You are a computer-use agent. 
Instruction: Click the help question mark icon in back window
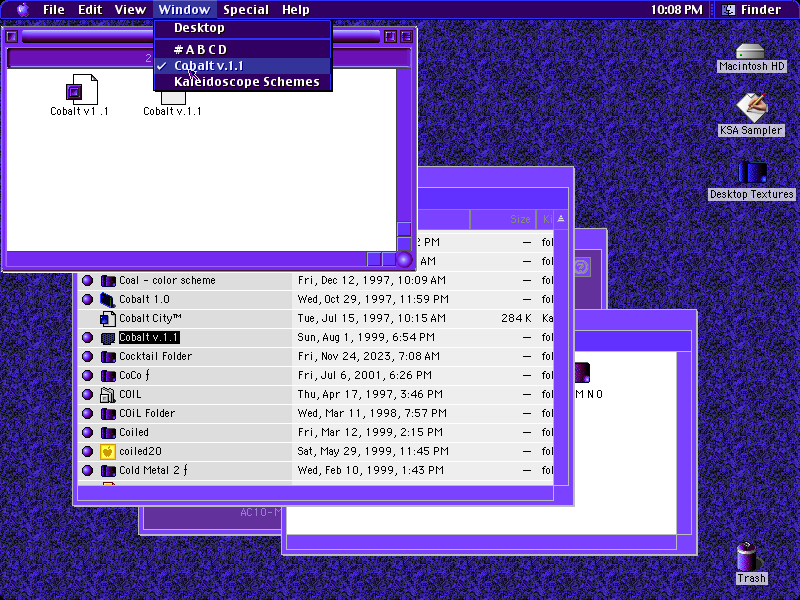pyautogui.click(x=581, y=266)
